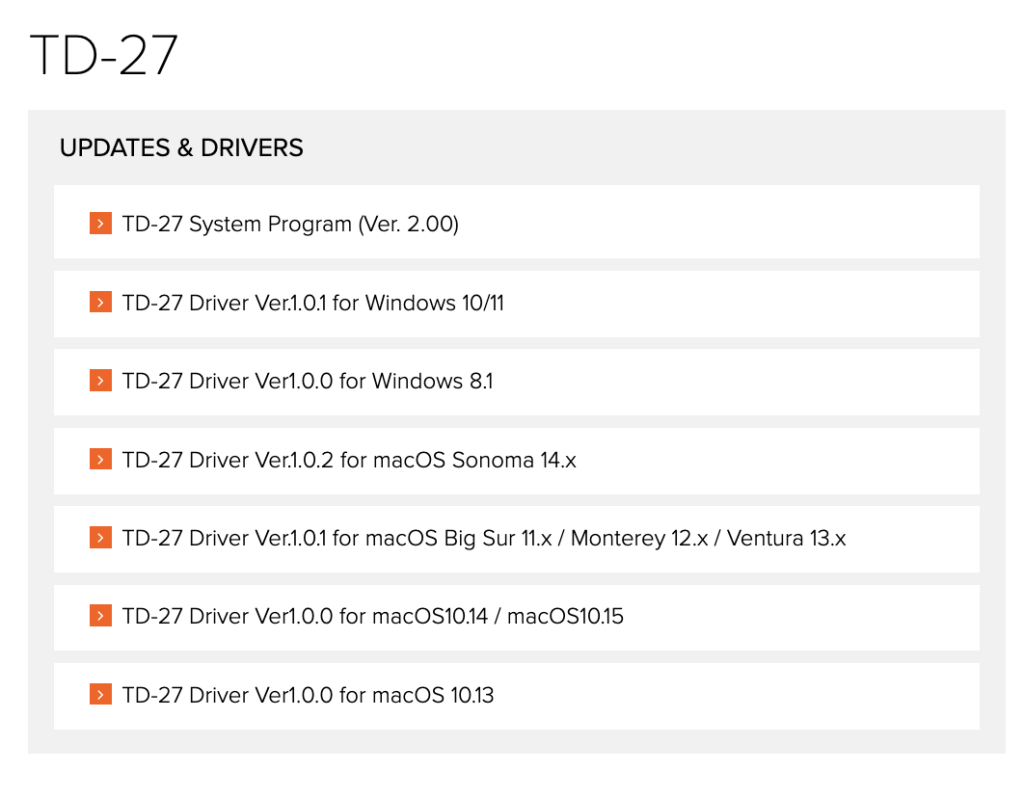Click the TD-27 page title
The height and width of the screenshot is (798, 1024).
coord(103,55)
